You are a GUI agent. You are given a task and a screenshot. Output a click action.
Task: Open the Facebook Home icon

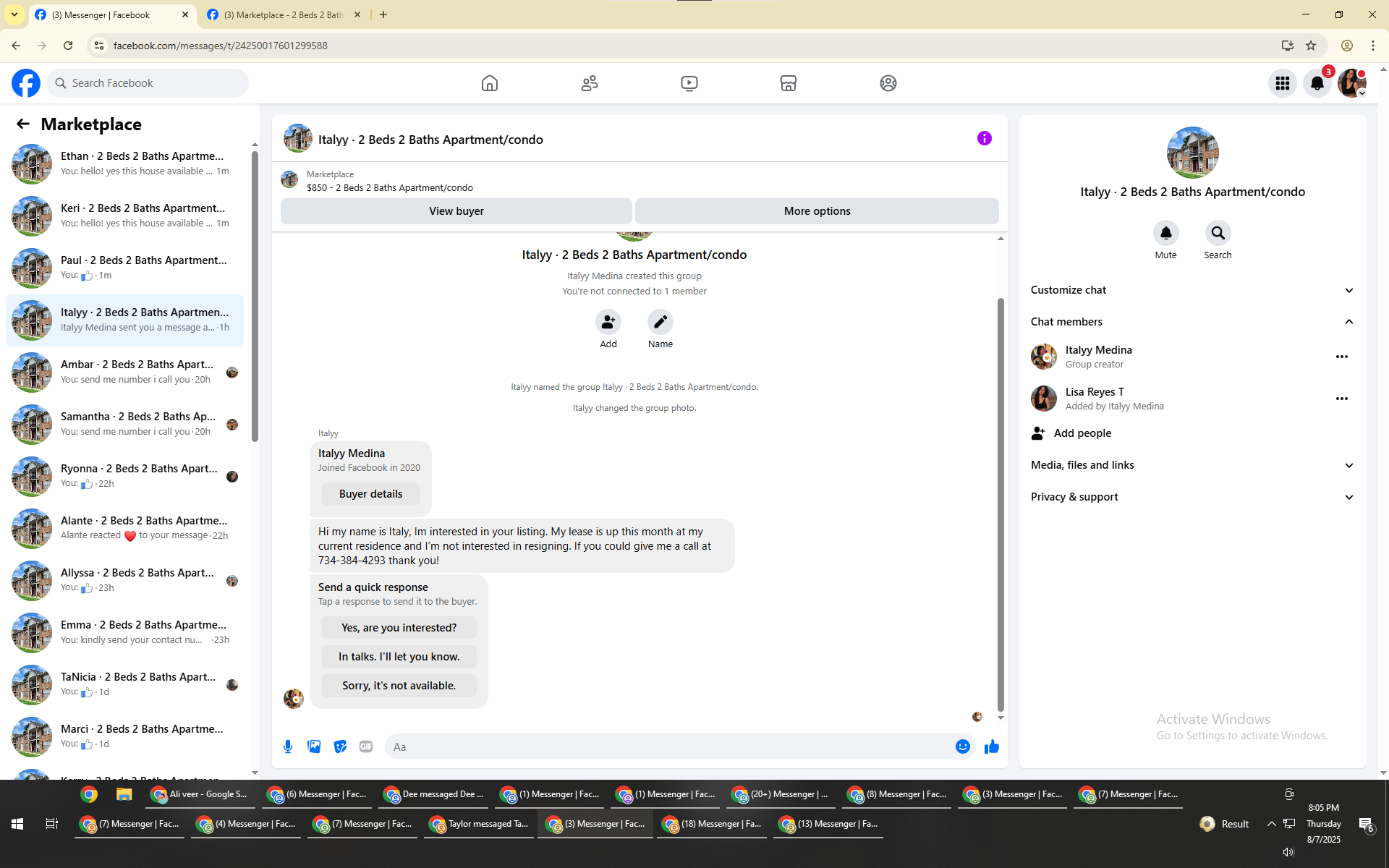[x=490, y=83]
